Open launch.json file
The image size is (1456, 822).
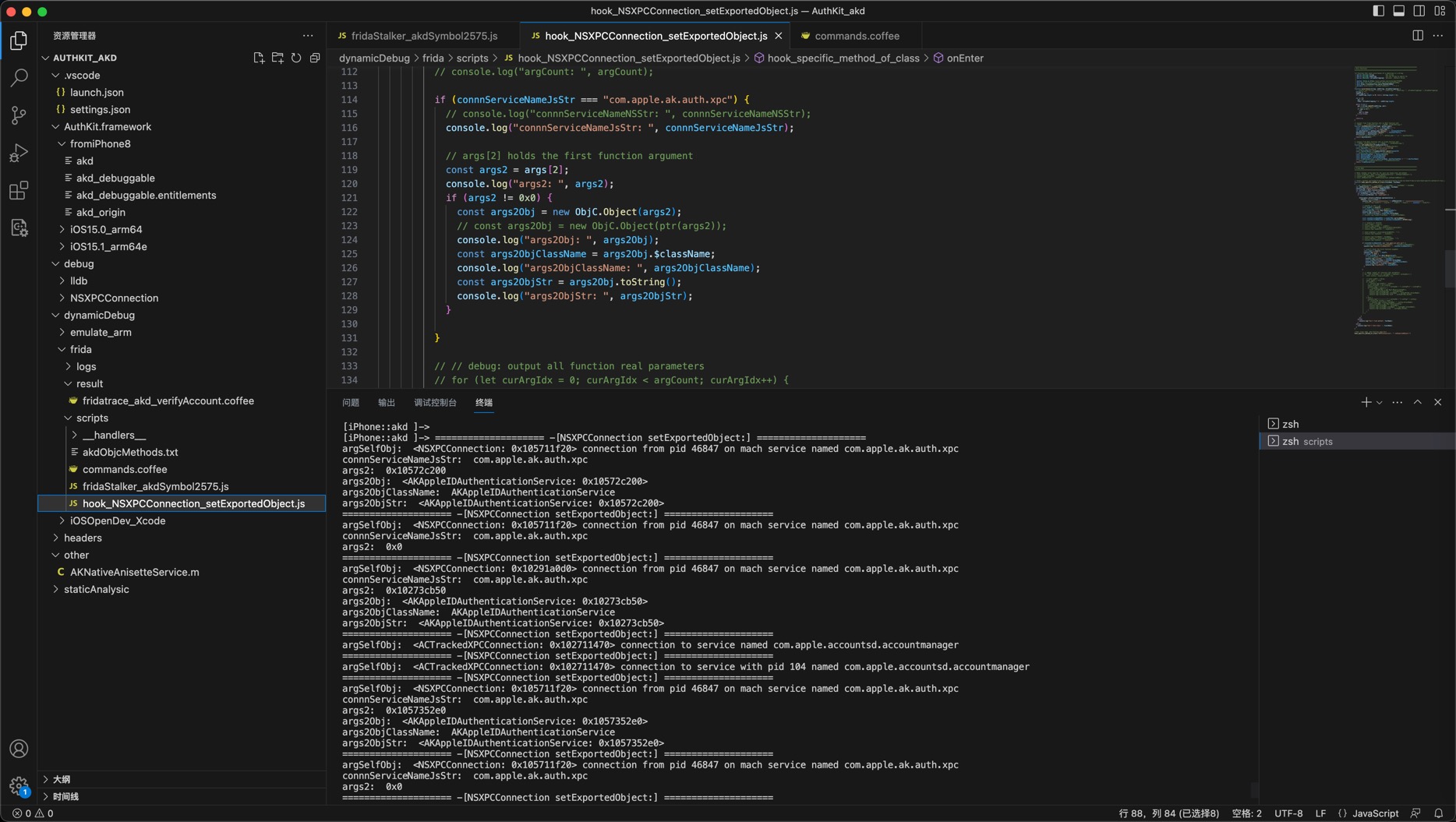182,92
